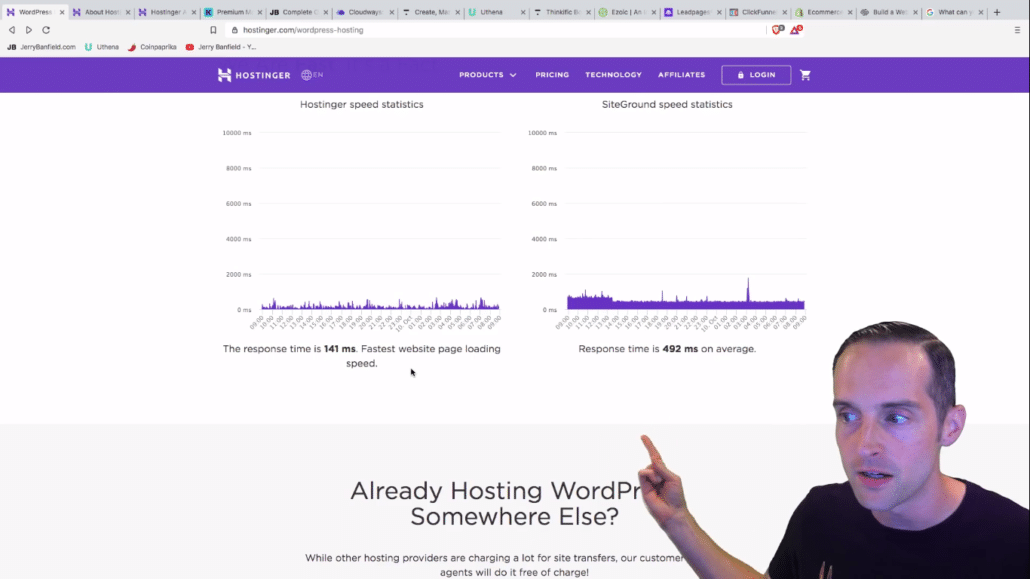This screenshot has height=579, width=1030.
Task: Switch to the Ecommerce tab
Action: 822,12
